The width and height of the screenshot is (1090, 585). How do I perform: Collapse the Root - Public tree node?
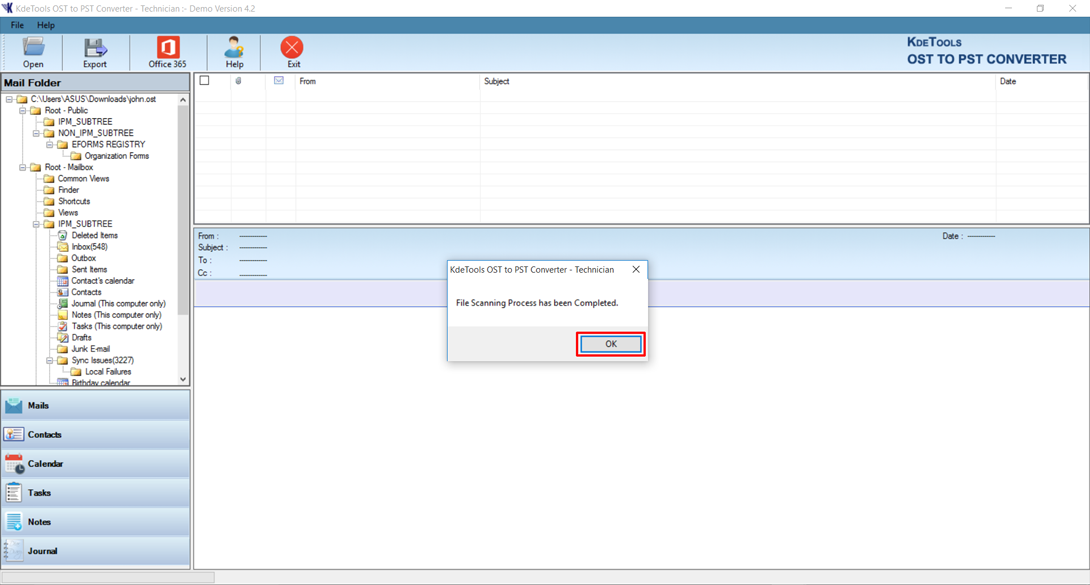pos(23,111)
